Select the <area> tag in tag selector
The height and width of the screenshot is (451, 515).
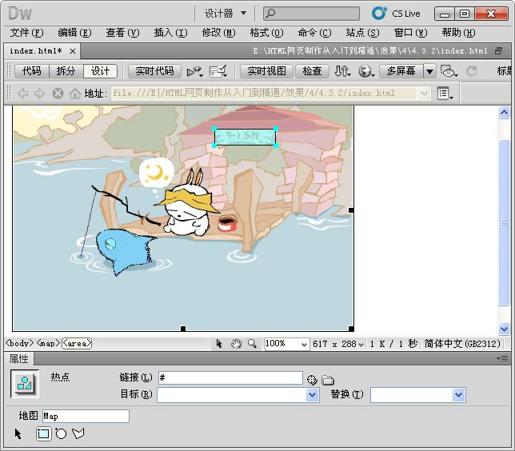coord(77,343)
